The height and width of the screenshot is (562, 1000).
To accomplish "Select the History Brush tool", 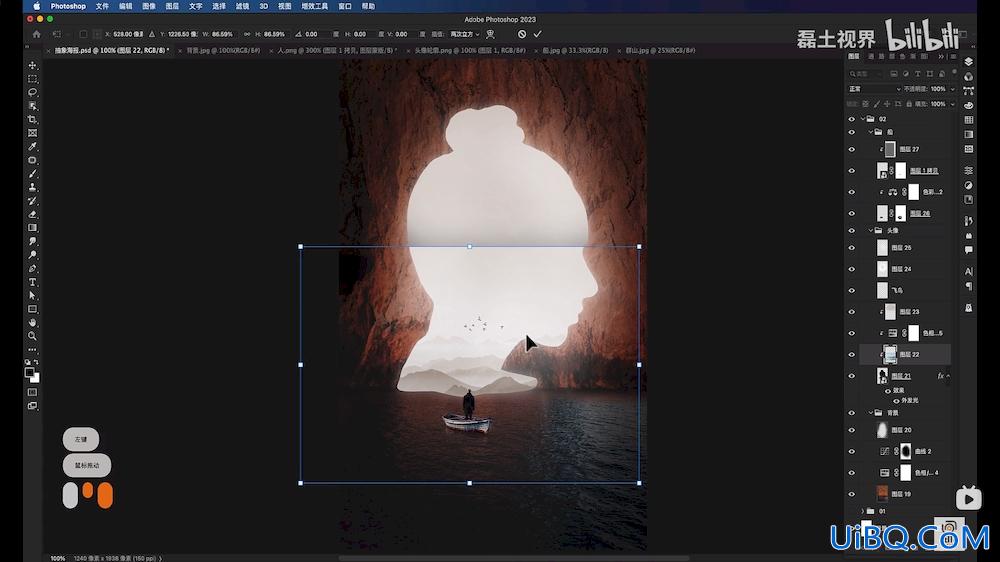I will [x=33, y=200].
